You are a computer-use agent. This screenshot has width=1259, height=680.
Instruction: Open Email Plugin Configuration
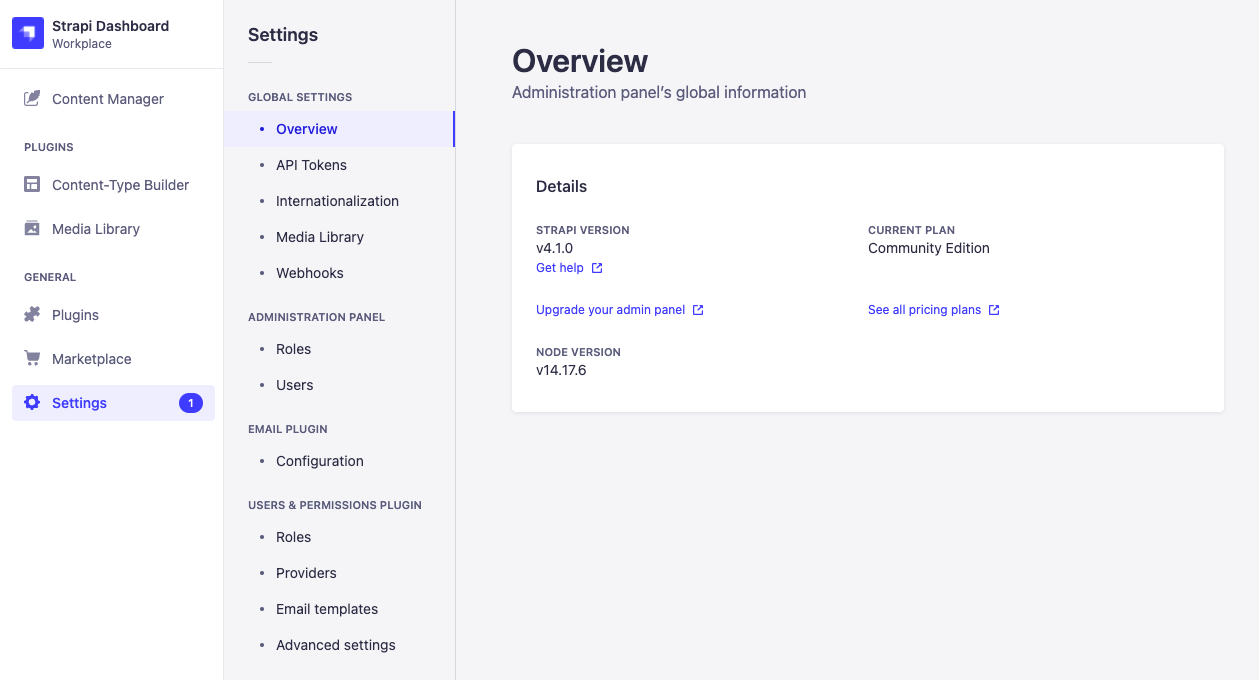[x=339, y=461]
